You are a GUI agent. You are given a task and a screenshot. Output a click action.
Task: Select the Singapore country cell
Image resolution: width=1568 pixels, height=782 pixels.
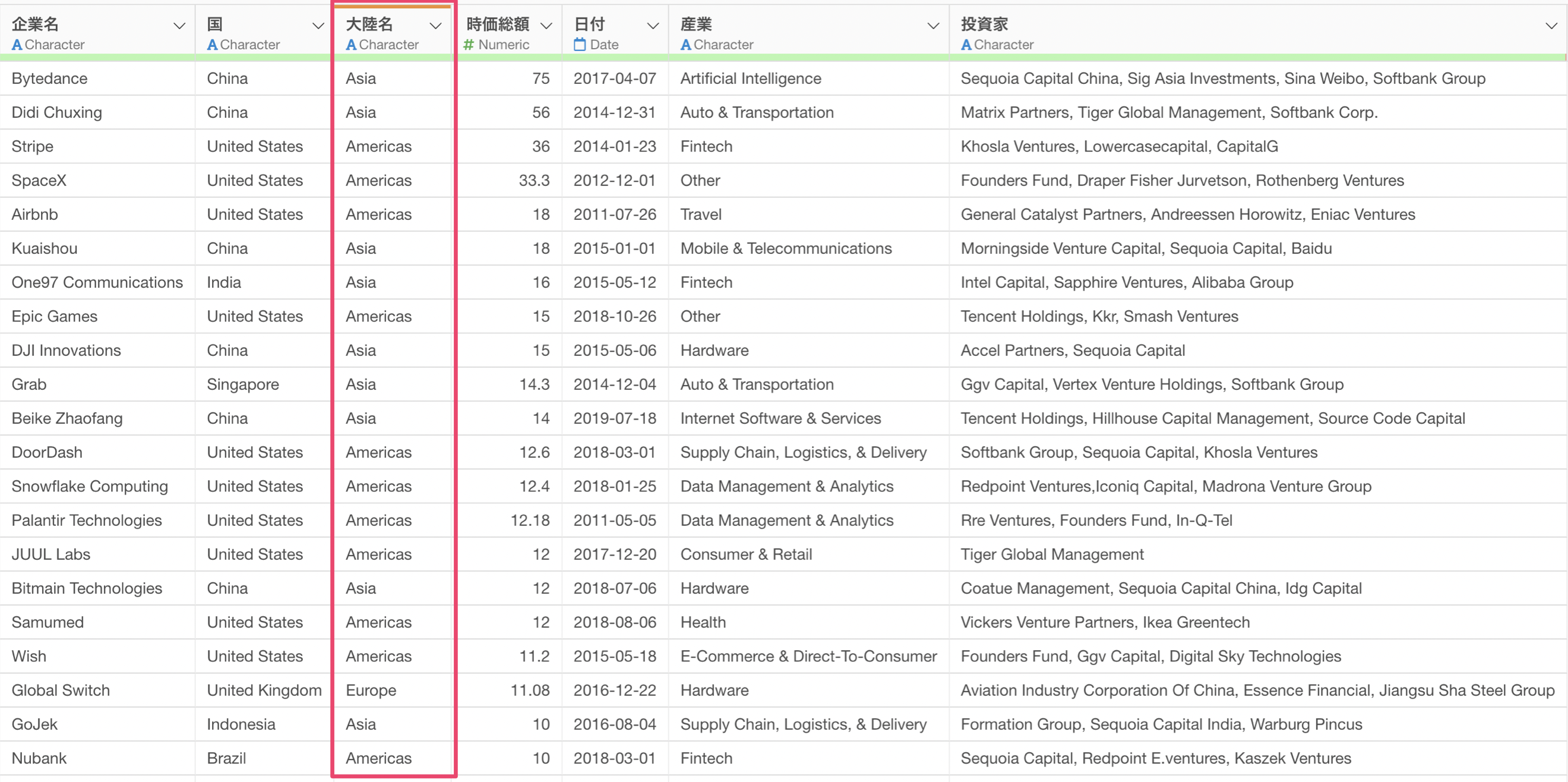(x=263, y=385)
